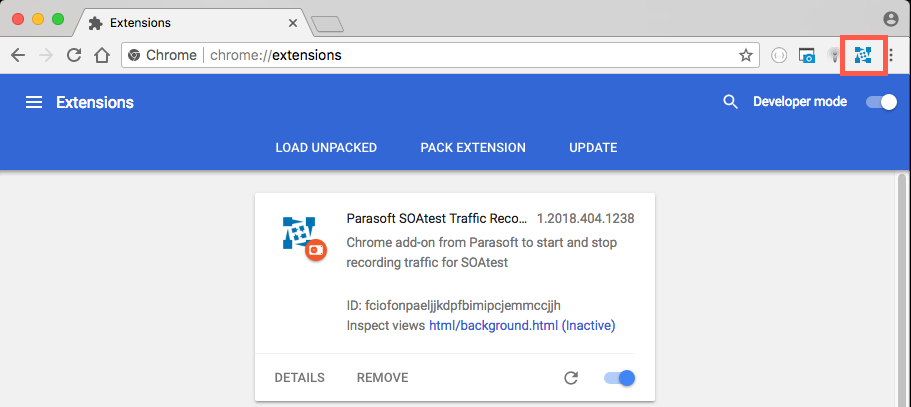
Task: Reload the page with the browser refresh button
Action: click(x=74, y=55)
